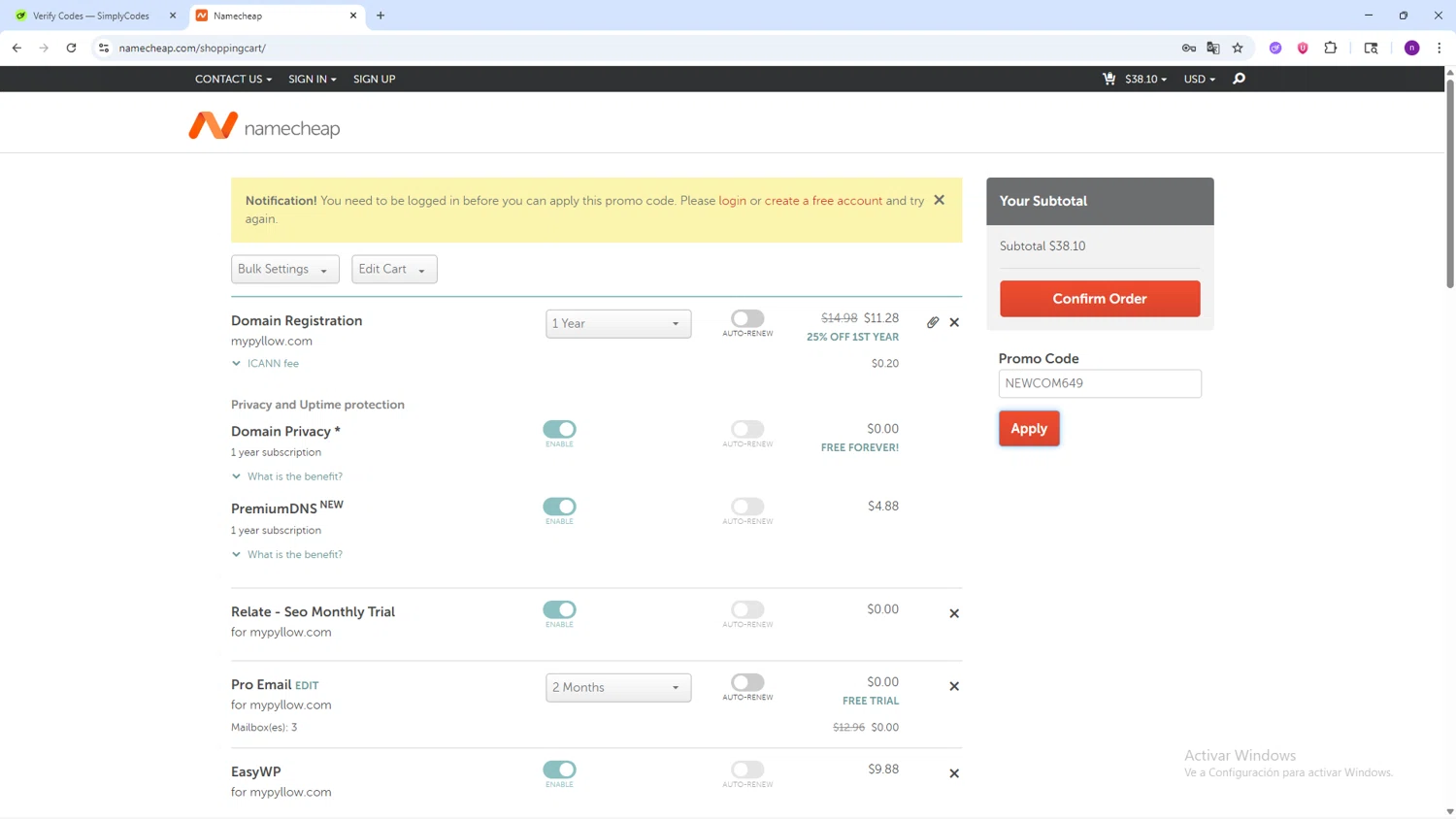
Task: Toggle auto-renew for EasyWP
Action: point(747,770)
